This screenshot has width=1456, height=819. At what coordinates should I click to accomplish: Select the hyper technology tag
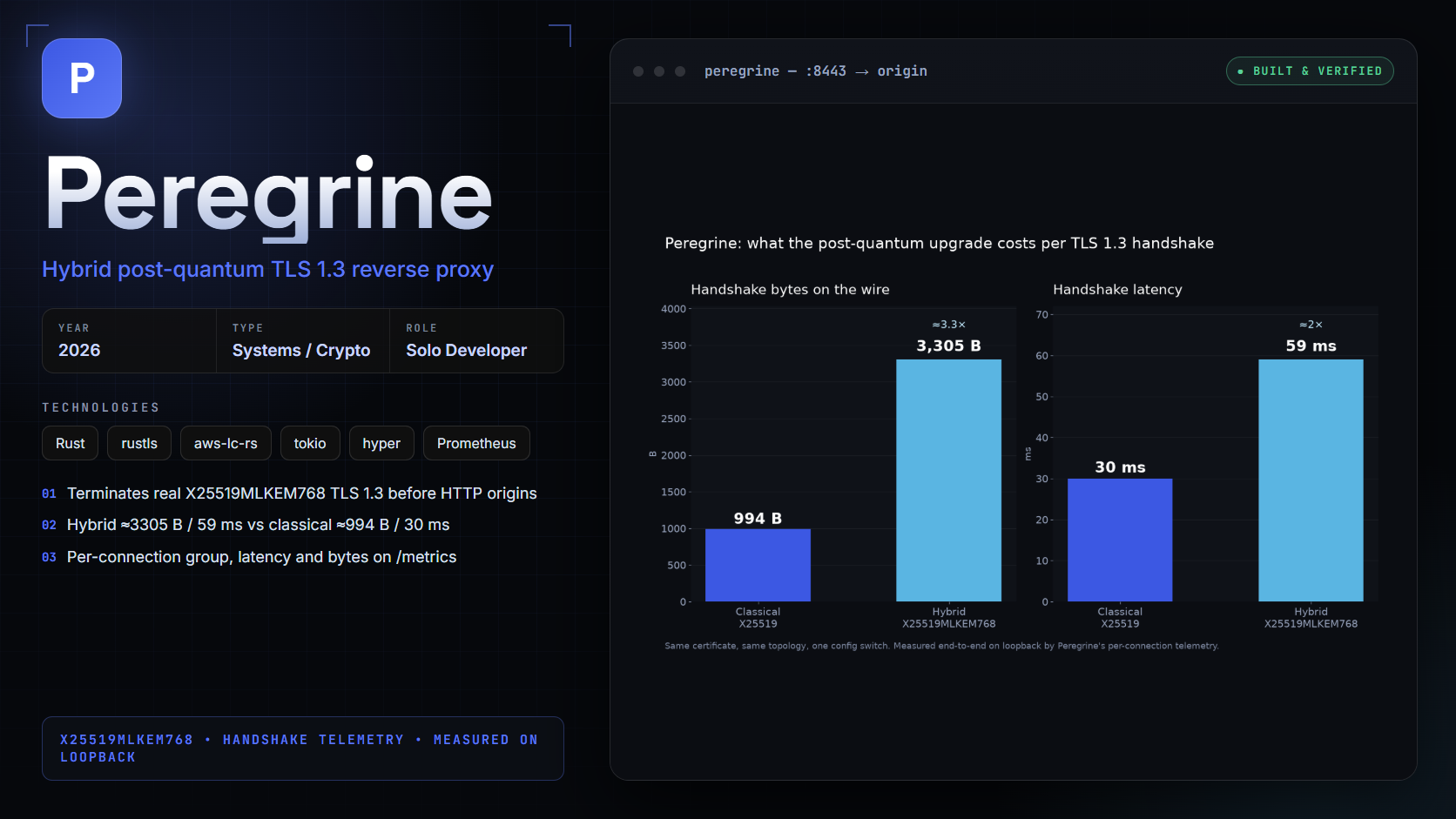coord(381,443)
